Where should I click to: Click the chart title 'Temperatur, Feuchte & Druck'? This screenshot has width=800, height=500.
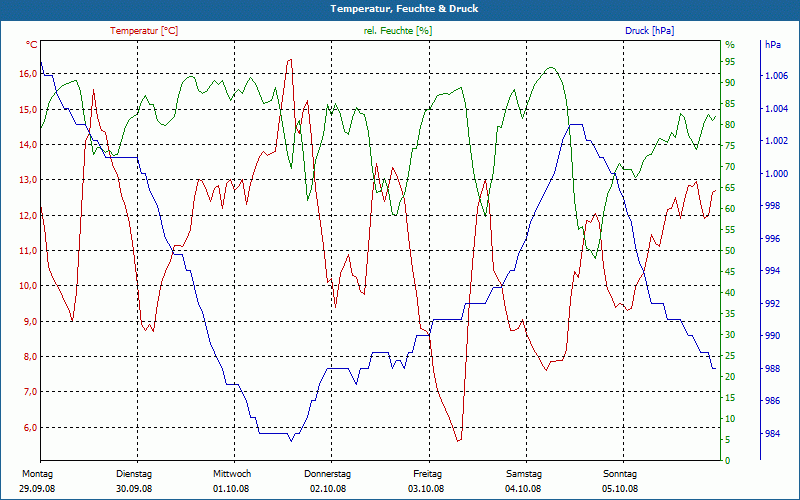click(404, 9)
